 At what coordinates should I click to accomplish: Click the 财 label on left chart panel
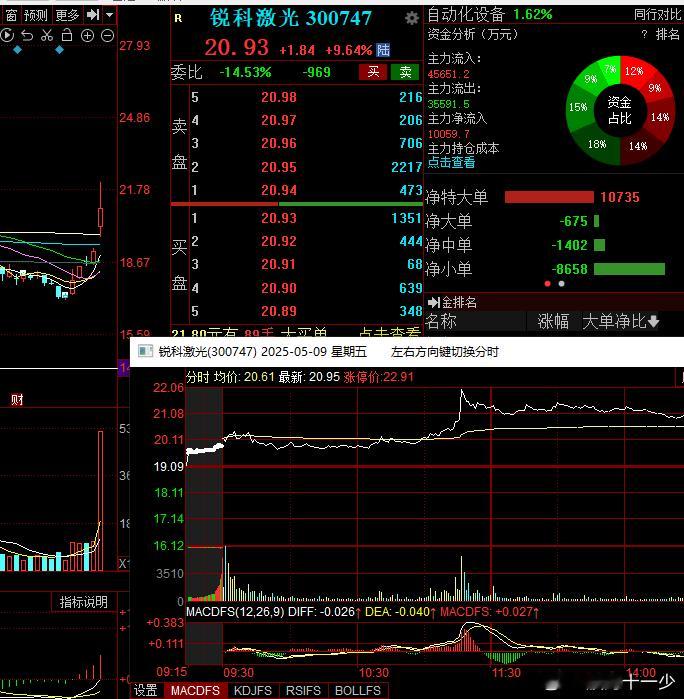pos(17,399)
